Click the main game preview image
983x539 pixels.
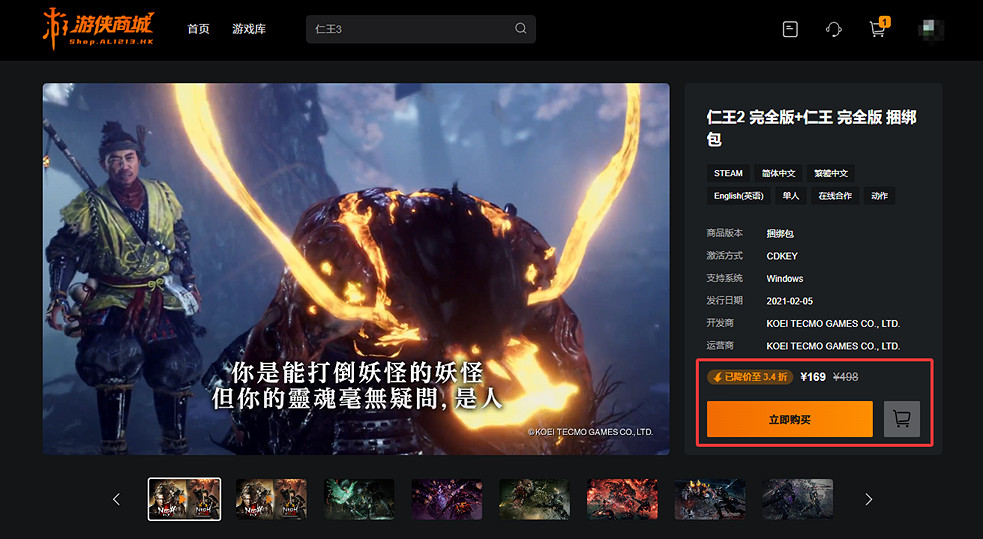[356, 269]
